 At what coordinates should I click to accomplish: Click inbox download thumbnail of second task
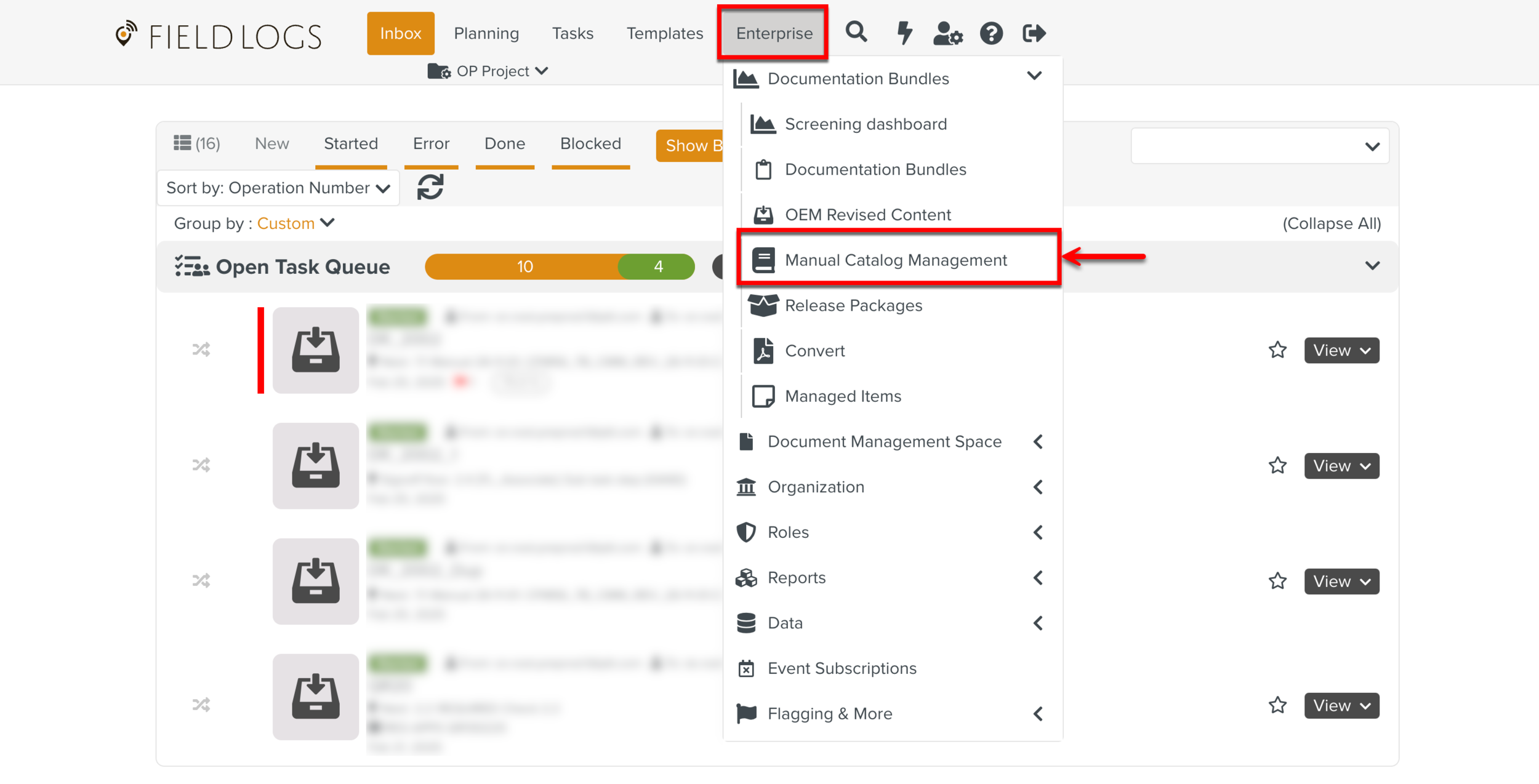coord(315,465)
